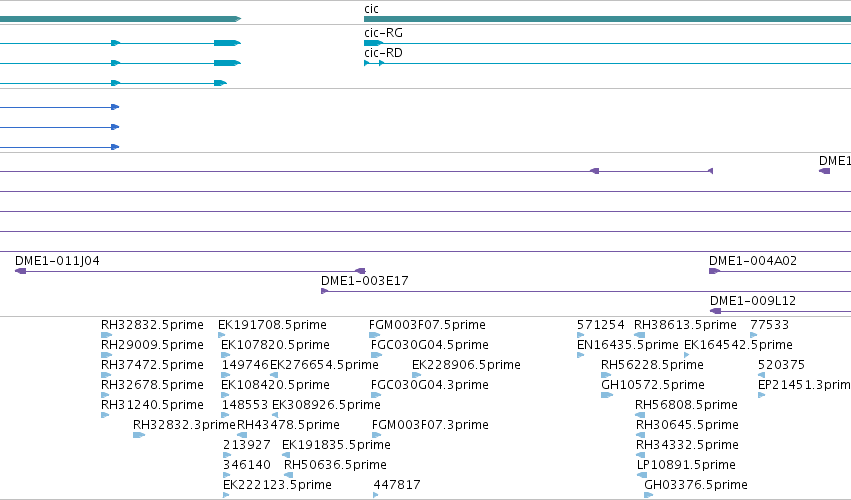Click the DME1-004A02 purple arrow glyph
851x500 pixels.
point(714,271)
